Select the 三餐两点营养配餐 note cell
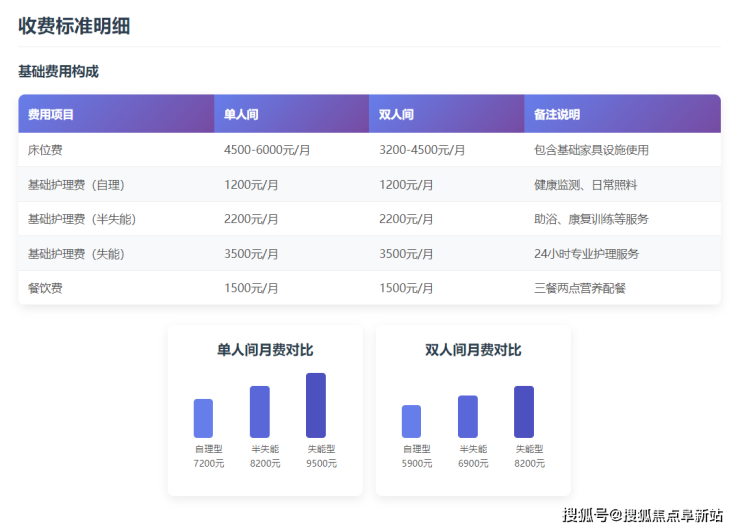Screen dimensions: 740x531 (580, 288)
